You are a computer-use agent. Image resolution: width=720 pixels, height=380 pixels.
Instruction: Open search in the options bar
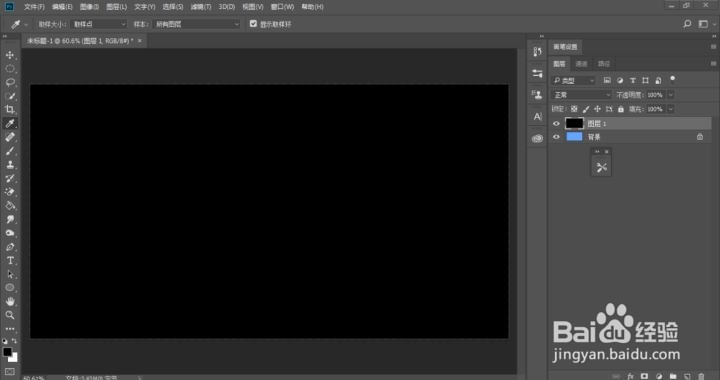pos(687,24)
